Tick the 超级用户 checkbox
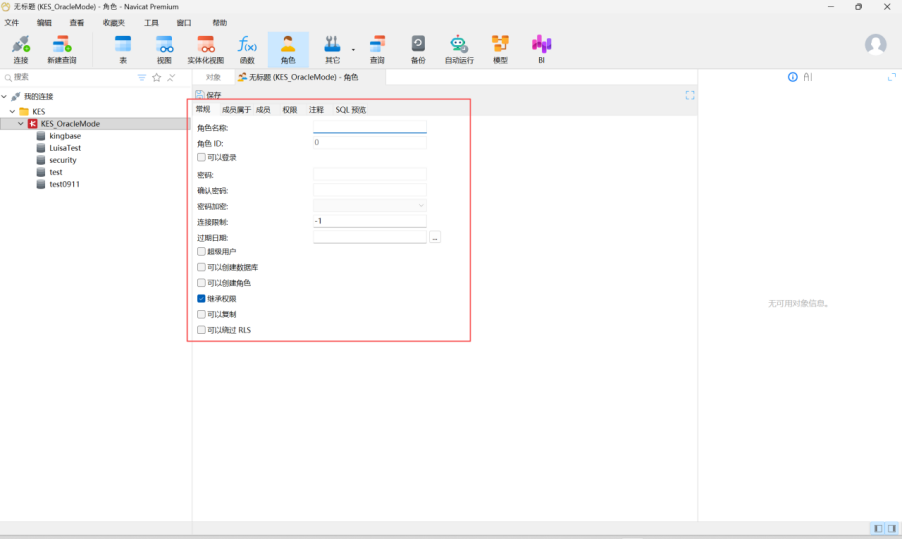903x539 pixels. (202, 252)
